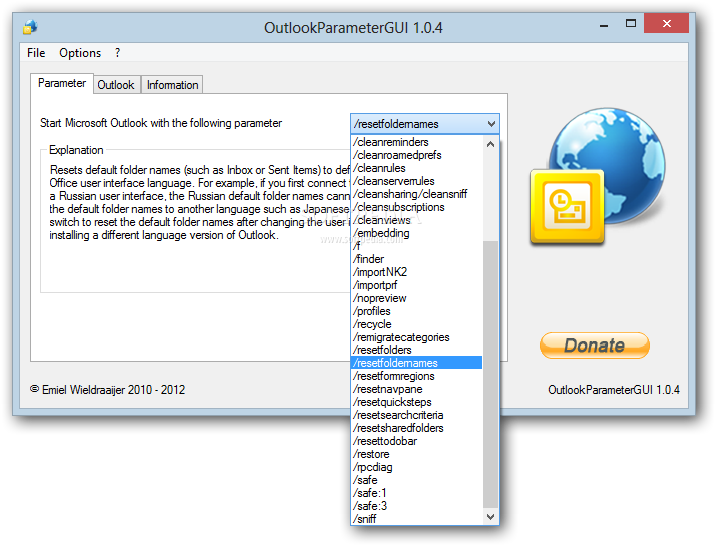The image size is (716, 546).
Task: Click the dropdown list scroll up arrow
Action: (x=490, y=144)
